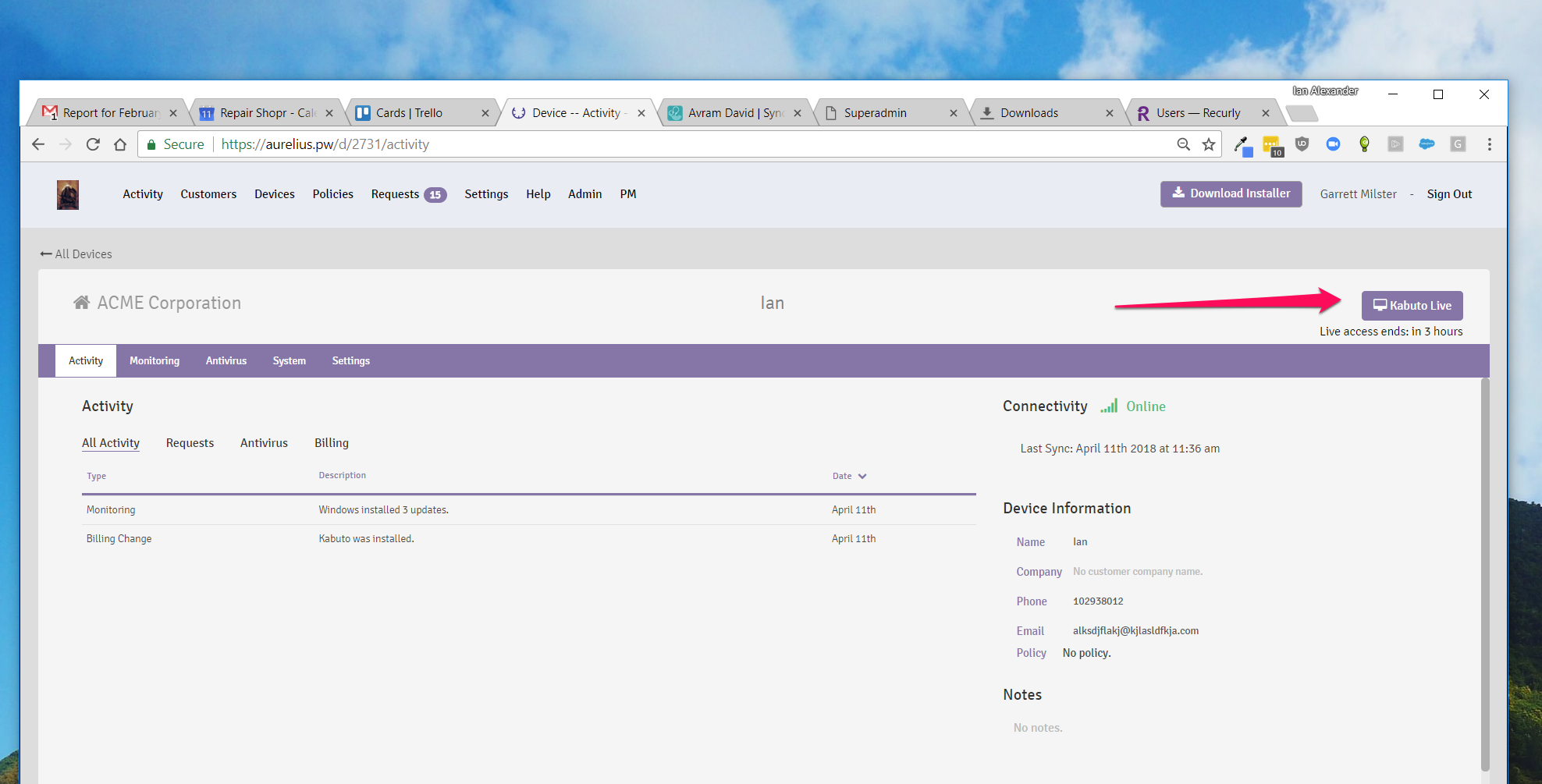Click Sign Out link

pyautogui.click(x=1449, y=194)
